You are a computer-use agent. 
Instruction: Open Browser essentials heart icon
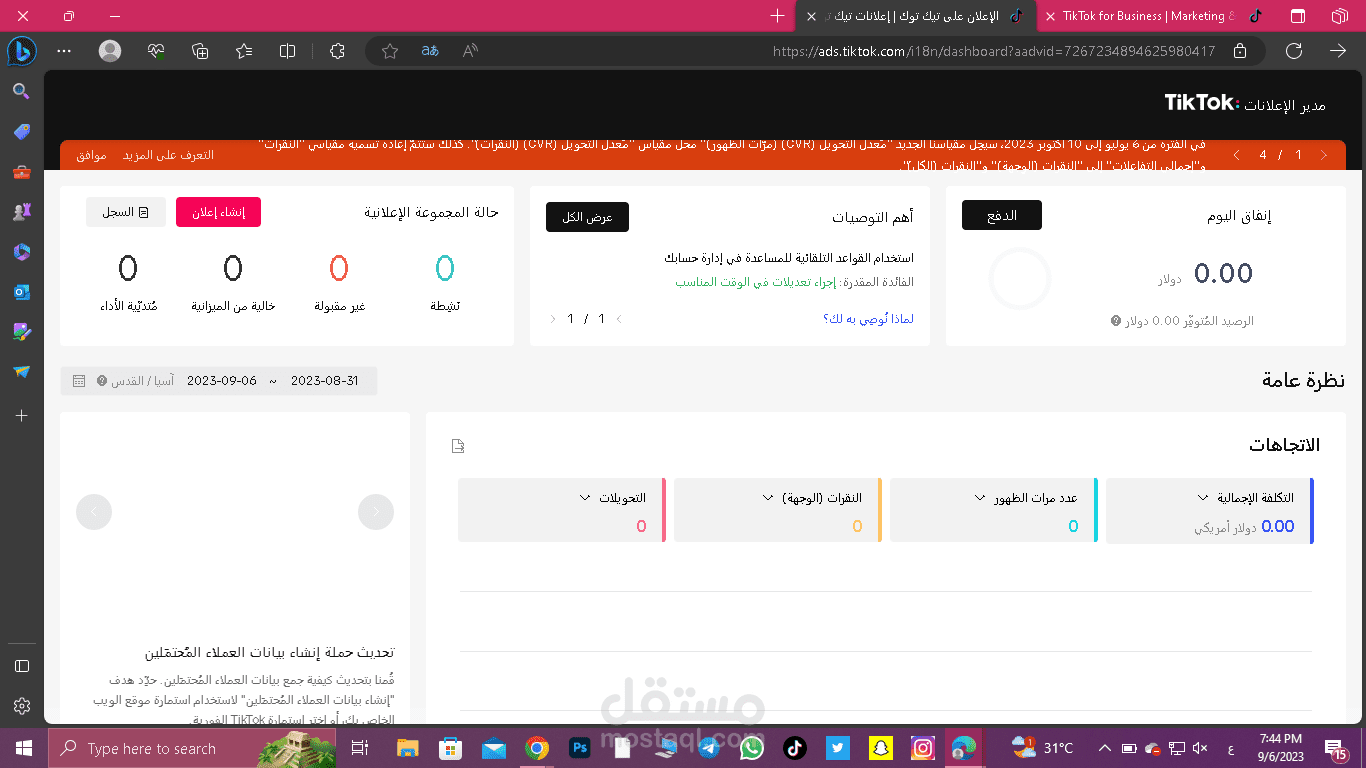point(156,51)
